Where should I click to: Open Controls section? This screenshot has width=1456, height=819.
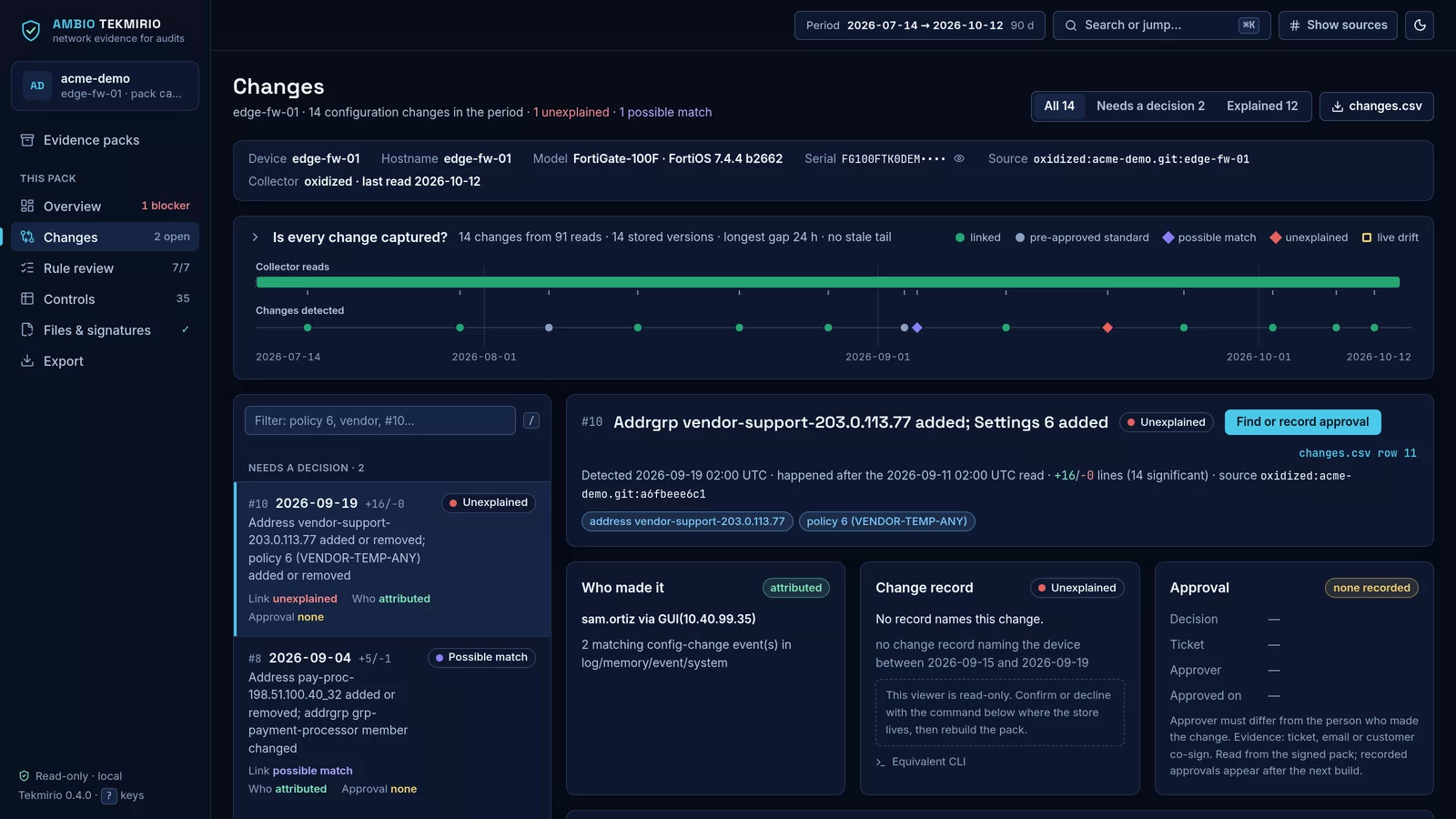pyautogui.click(x=105, y=299)
